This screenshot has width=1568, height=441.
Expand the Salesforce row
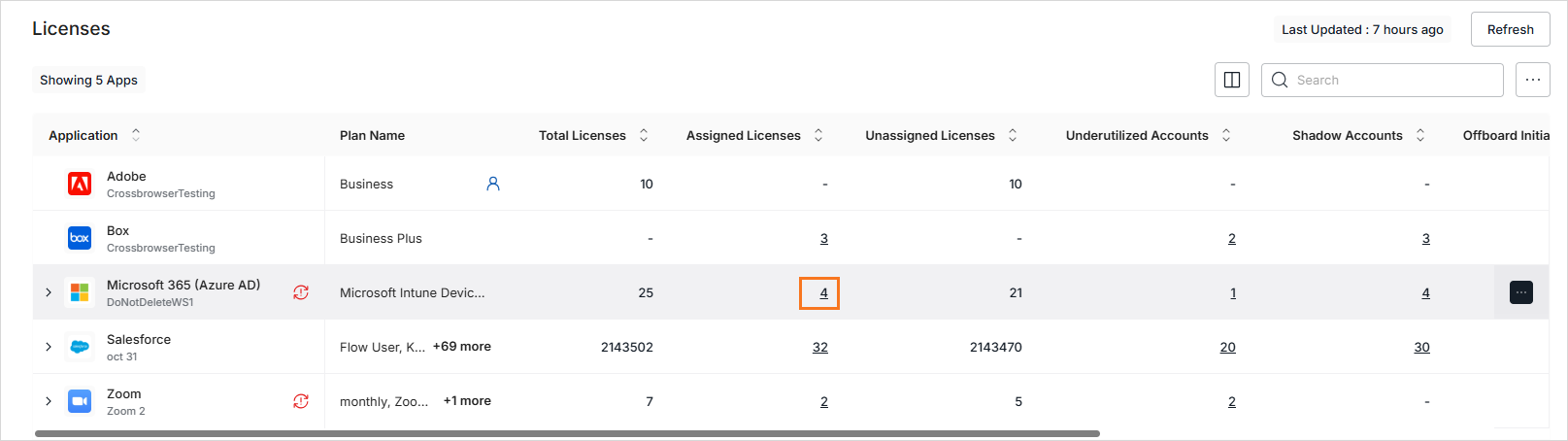click(49, 347)
